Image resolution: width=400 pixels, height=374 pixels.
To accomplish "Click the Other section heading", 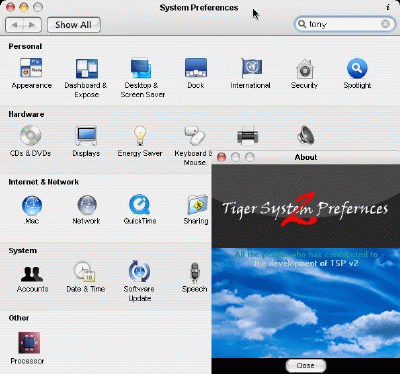I will pos(19,318).
